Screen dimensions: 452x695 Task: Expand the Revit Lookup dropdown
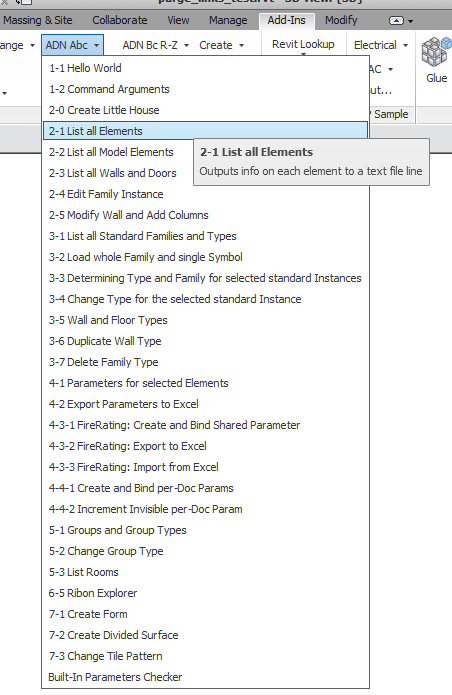pos(304,45)
